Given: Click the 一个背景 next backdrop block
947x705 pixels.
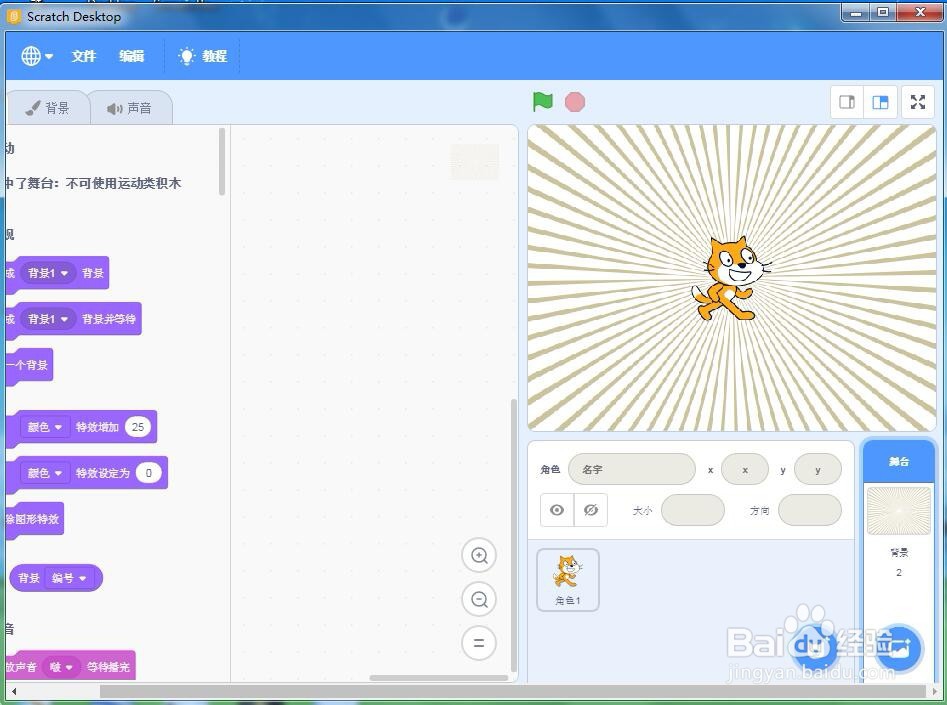Looking at the screenshot, I should click(29, 365).
